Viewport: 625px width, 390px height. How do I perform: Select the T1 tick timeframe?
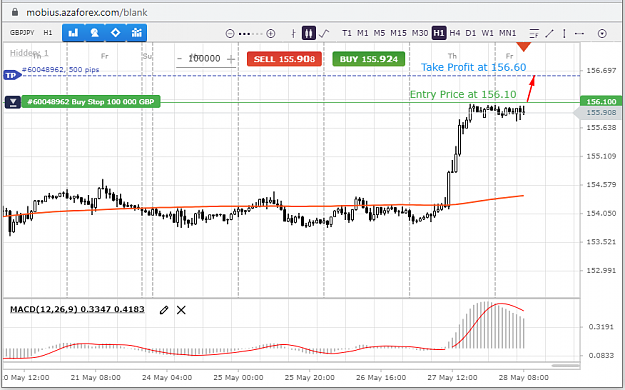click(347, 33)
